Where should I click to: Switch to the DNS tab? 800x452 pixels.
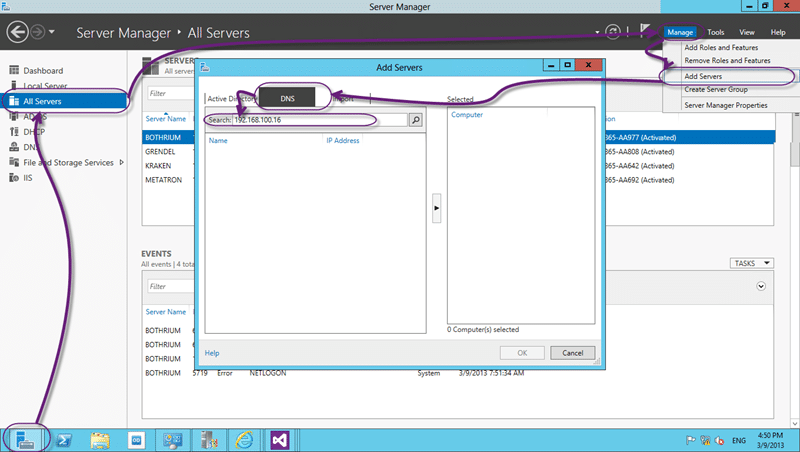pos(287,98)
